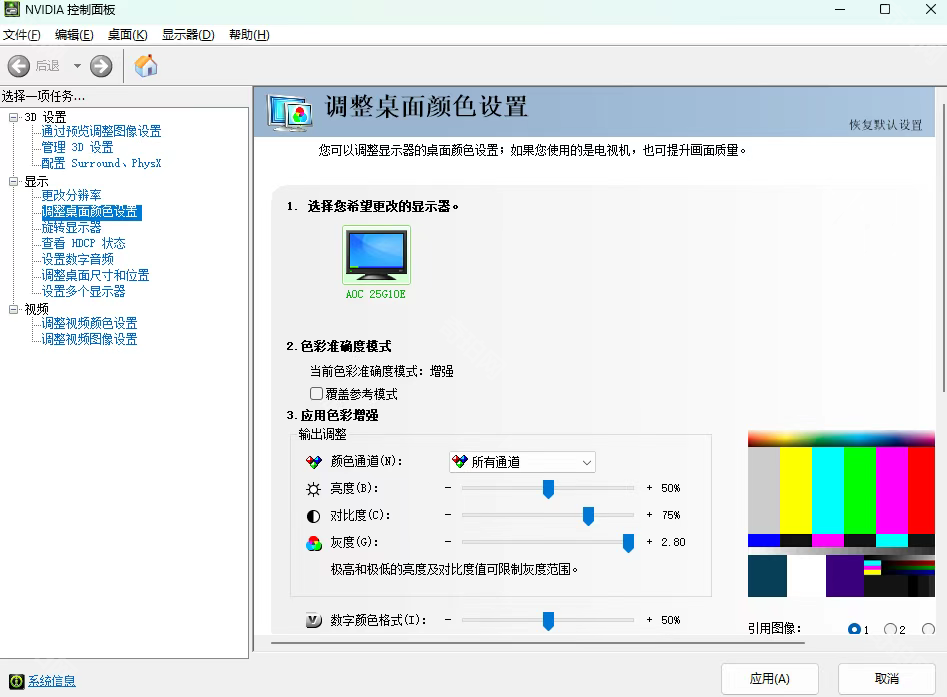Click the 取消 button
This screenshot has height=697, width=947.
(x=887, y=679)
